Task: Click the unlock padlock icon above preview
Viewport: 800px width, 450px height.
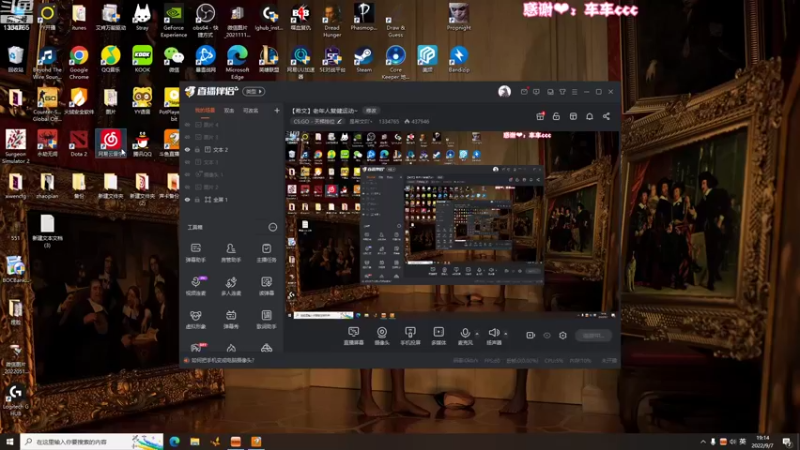Action: [556, 116]
